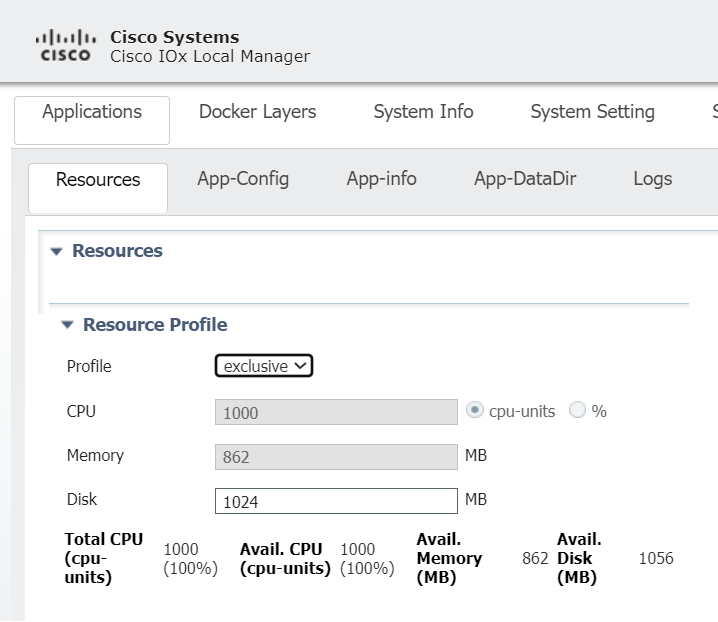Screen dimensions: 718x622
Task: Select the cpu-units radio button
Action: (474, 409)
